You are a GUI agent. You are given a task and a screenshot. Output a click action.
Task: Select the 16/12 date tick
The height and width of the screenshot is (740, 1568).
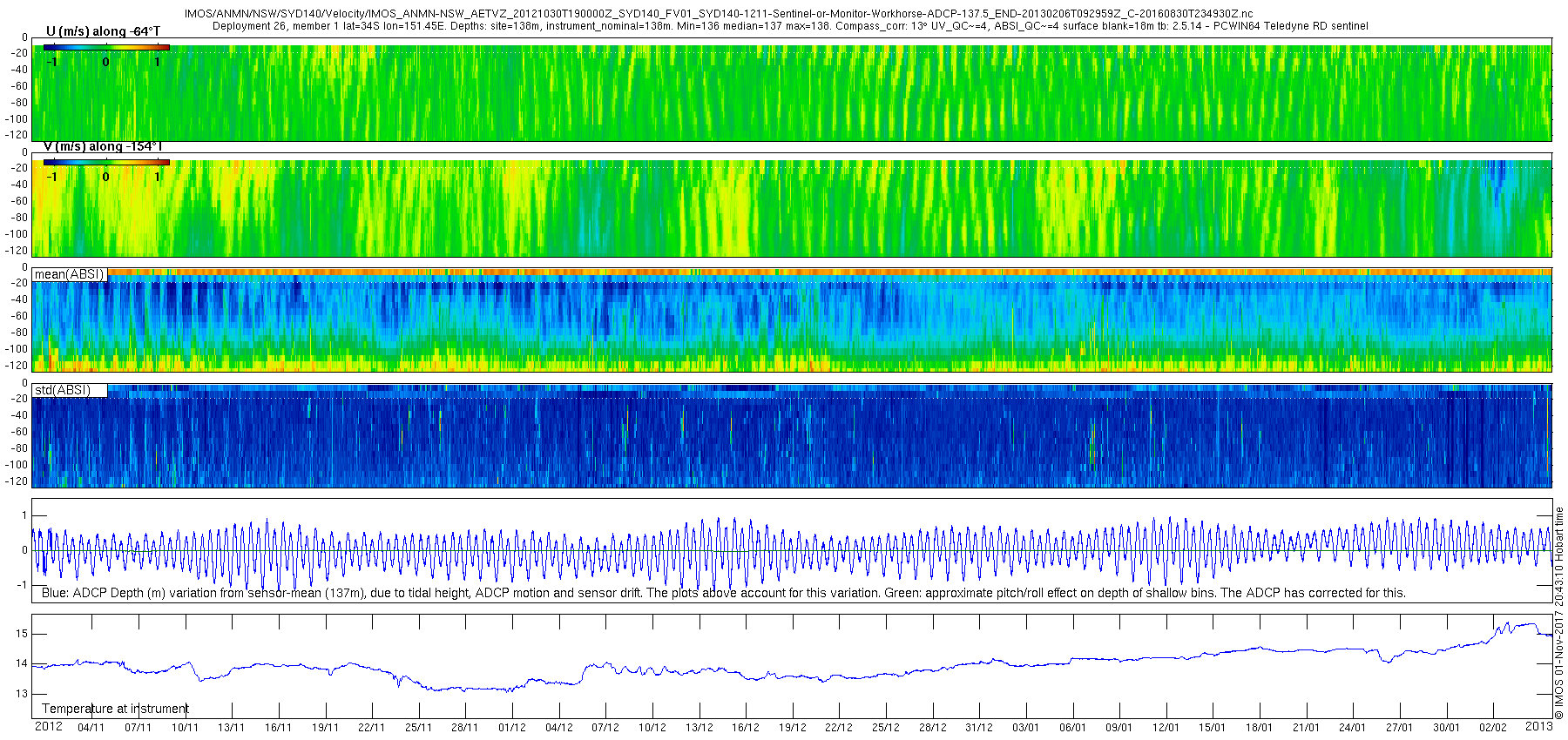[x=746, y=728]
